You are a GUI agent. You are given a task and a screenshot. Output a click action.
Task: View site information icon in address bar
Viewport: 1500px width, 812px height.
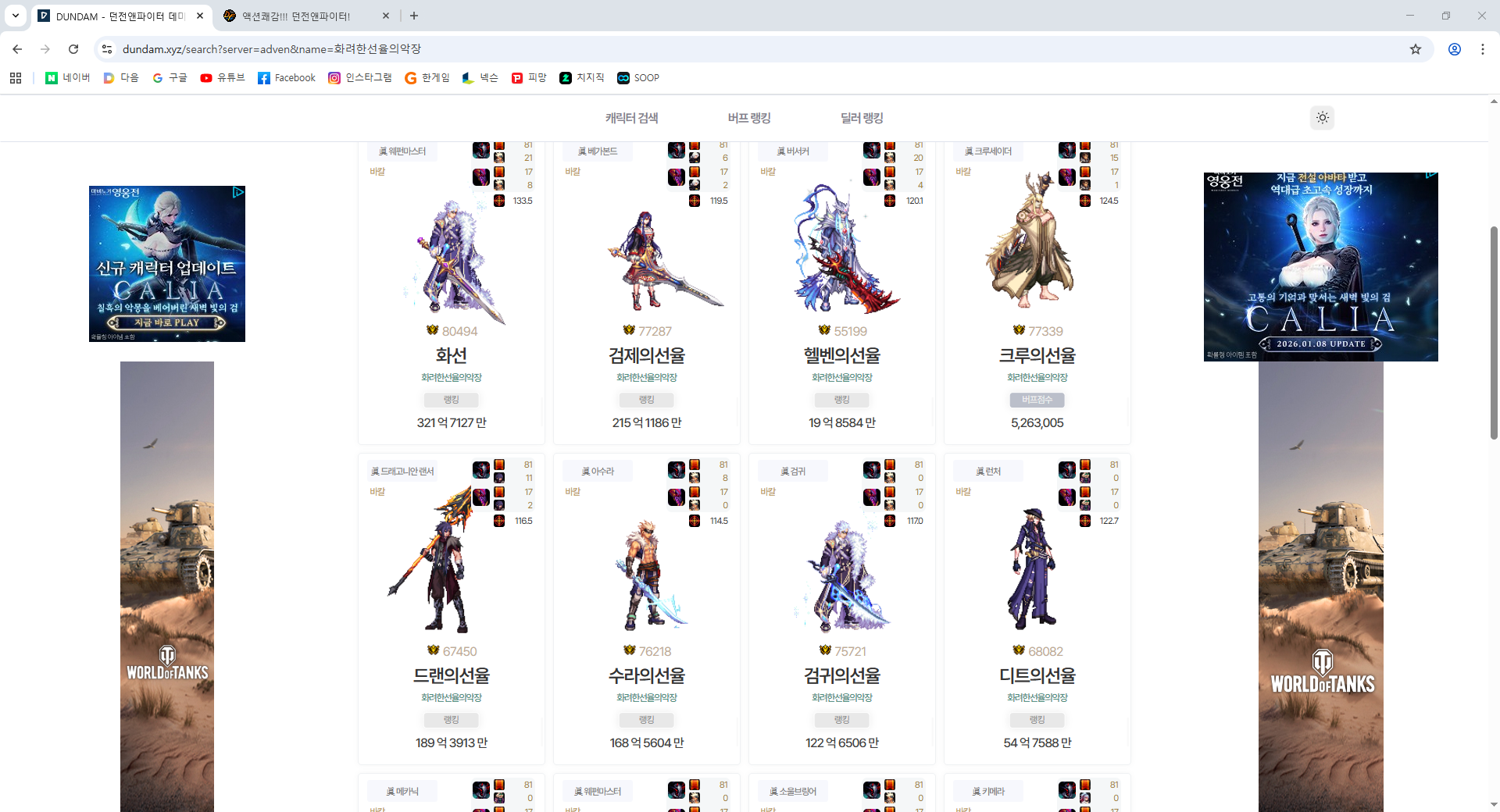(x=107, y=49)
